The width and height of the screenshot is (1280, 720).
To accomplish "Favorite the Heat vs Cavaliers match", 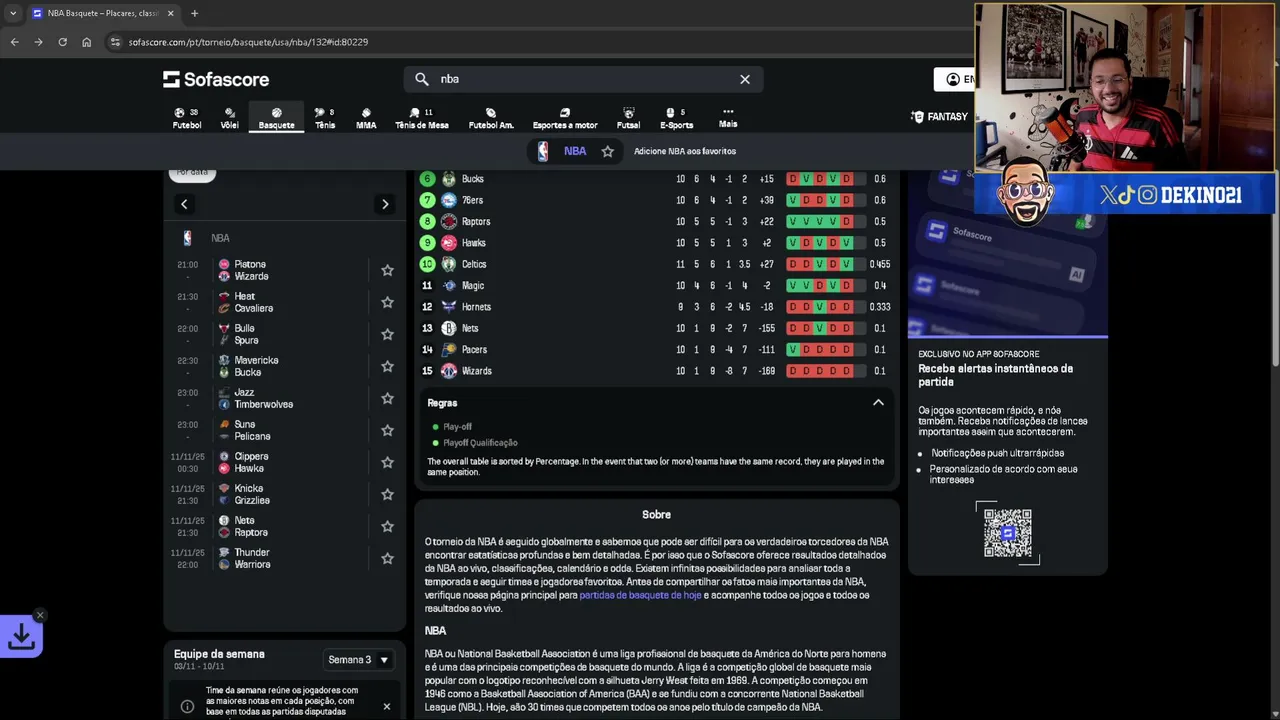I will 387,302.
